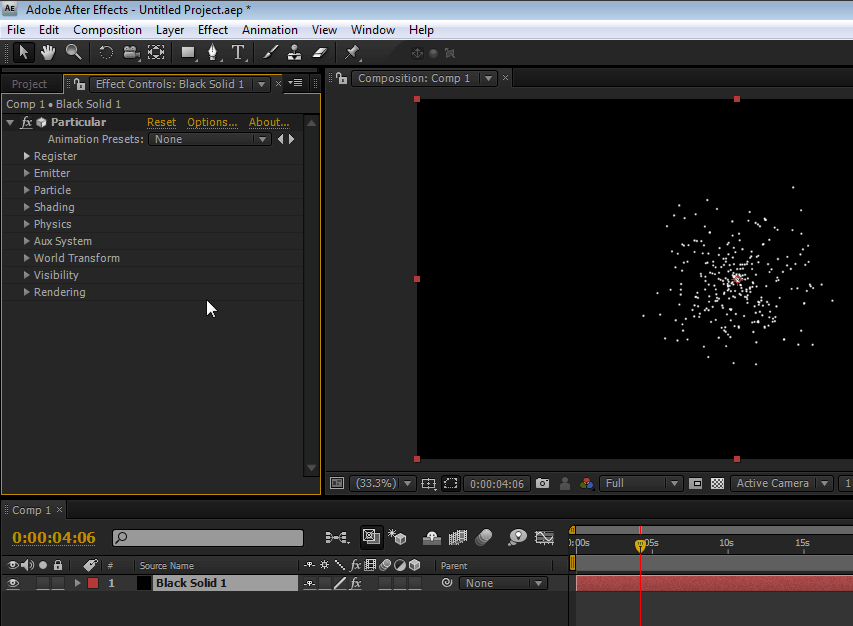Open the Full resolution dropdown
The width and height of the screenshot is (853, 626).
coord(640,484)
